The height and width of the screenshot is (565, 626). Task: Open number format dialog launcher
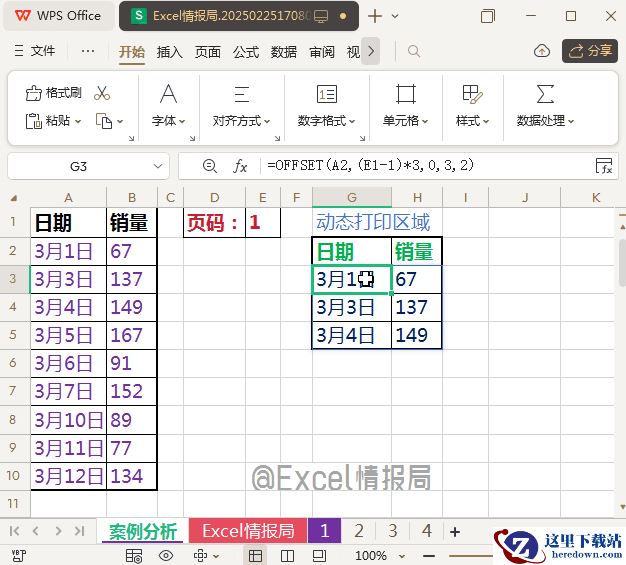pos(362,138)
